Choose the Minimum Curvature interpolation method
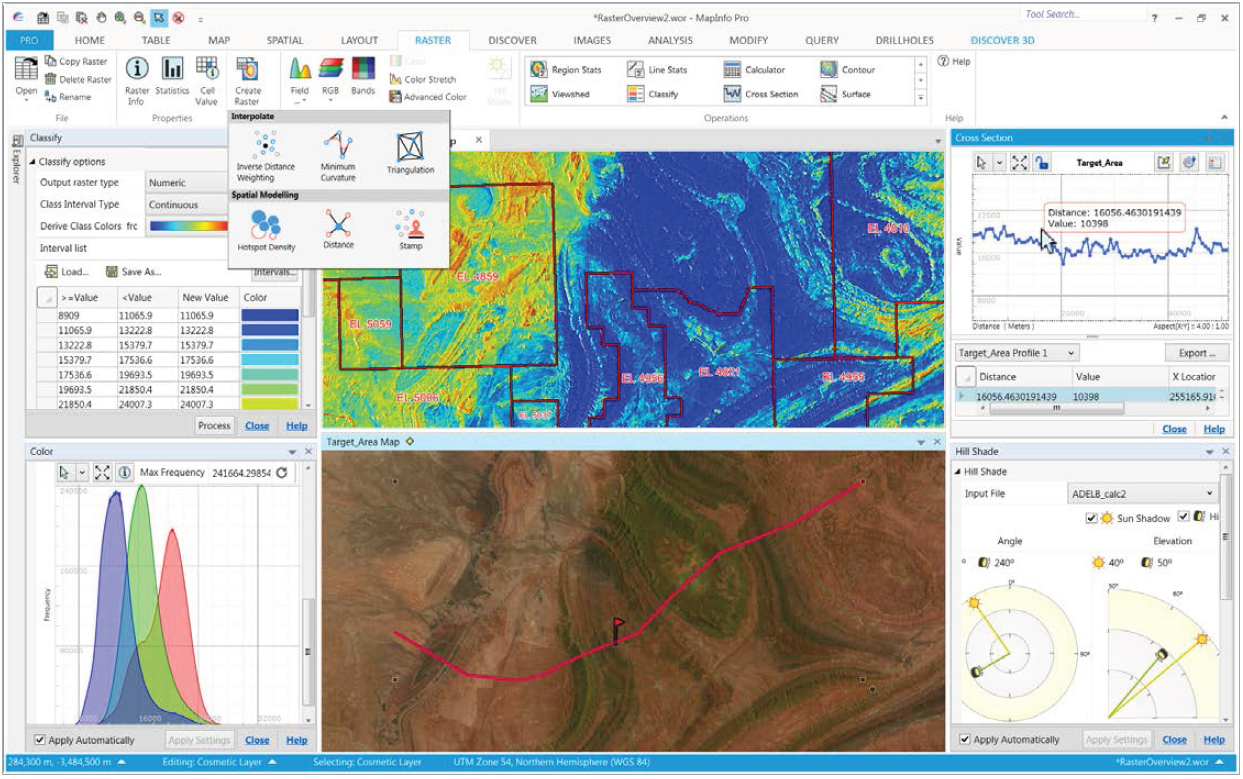This screenshot has height=779, width=1243. click(x=339, y=152)
